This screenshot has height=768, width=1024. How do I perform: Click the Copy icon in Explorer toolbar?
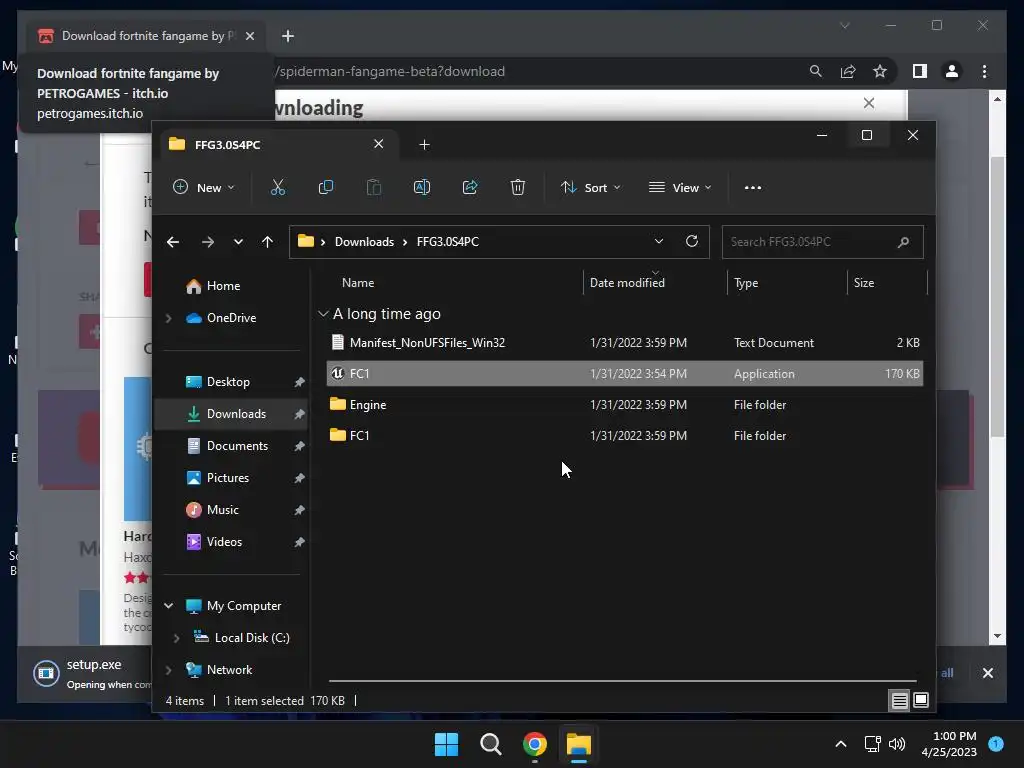tap(326, 187)
